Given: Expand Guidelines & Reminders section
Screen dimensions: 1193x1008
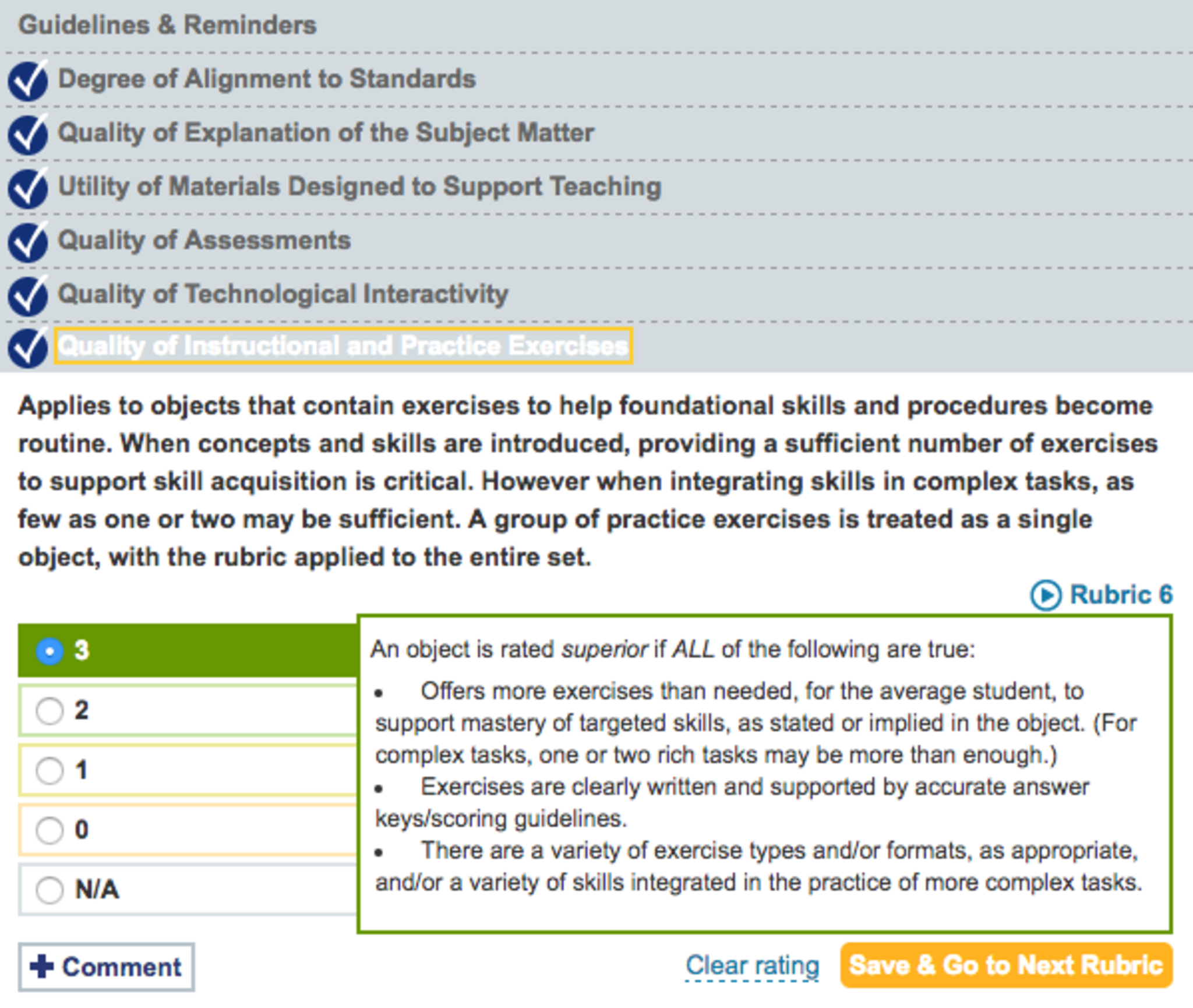Looking at the screenshot, I should pos(168,26).
